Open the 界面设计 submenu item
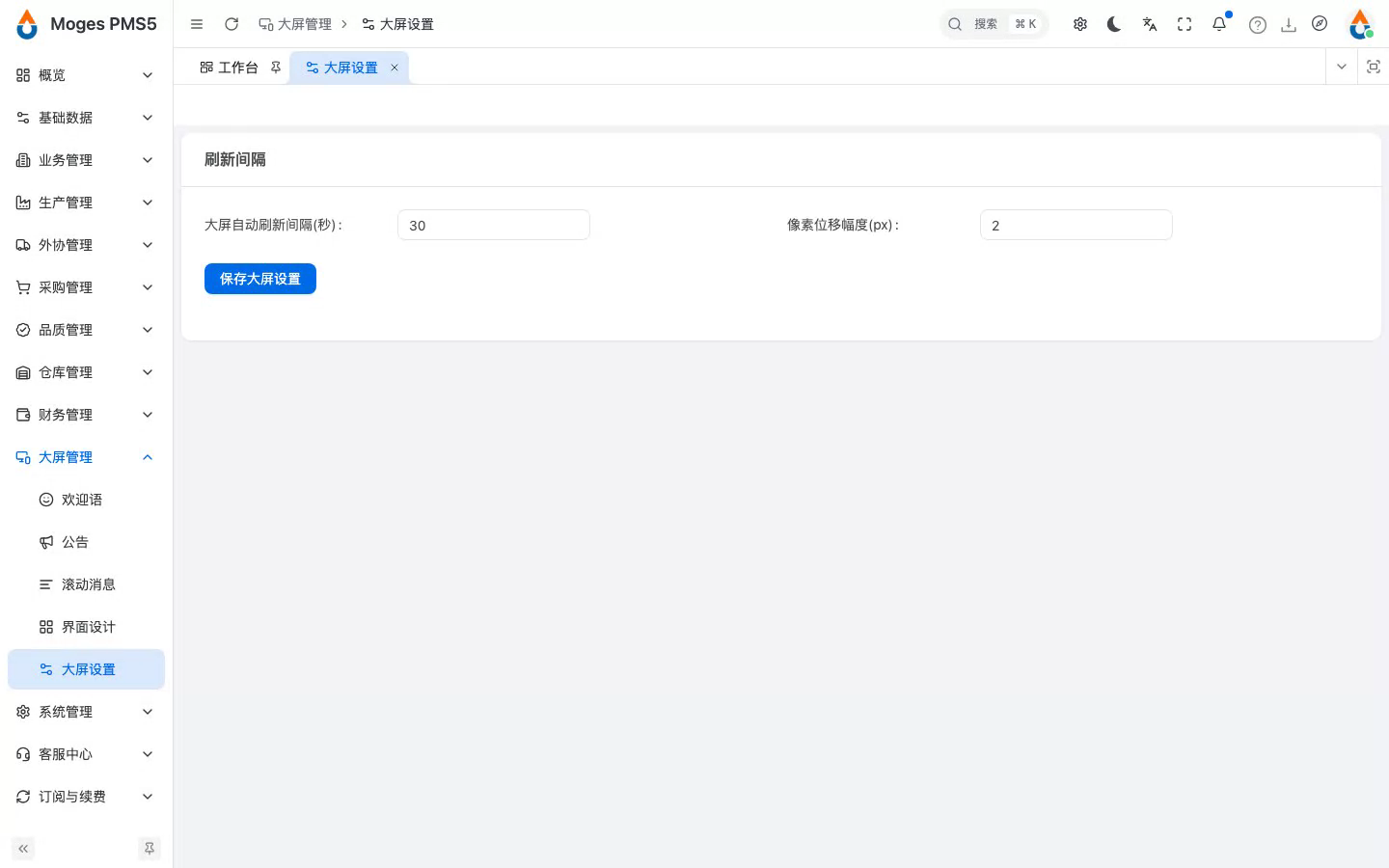The height and width of the screenshot is (868, 1389). pos(87,627)
